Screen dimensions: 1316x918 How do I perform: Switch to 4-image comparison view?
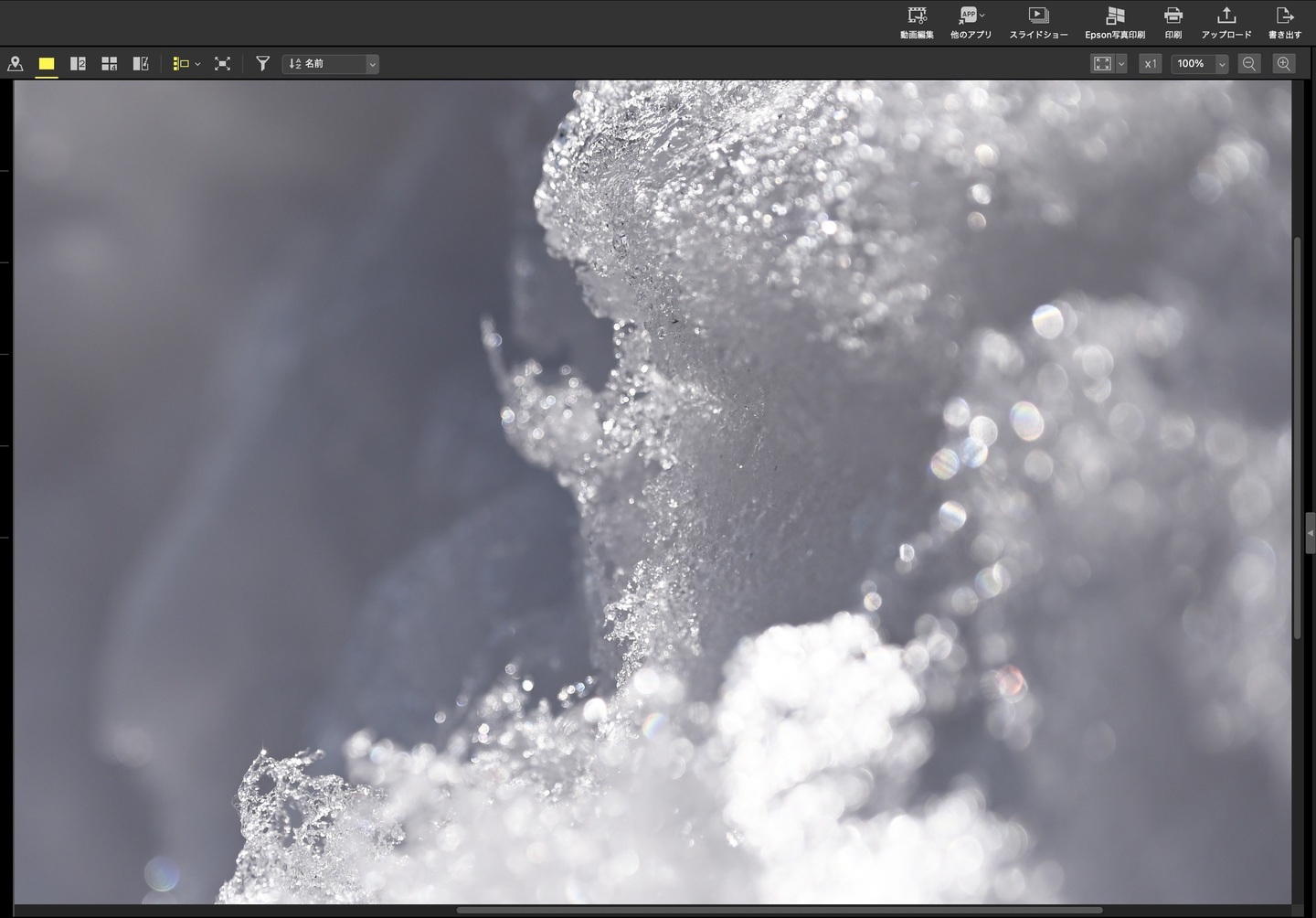click(109, 64)
